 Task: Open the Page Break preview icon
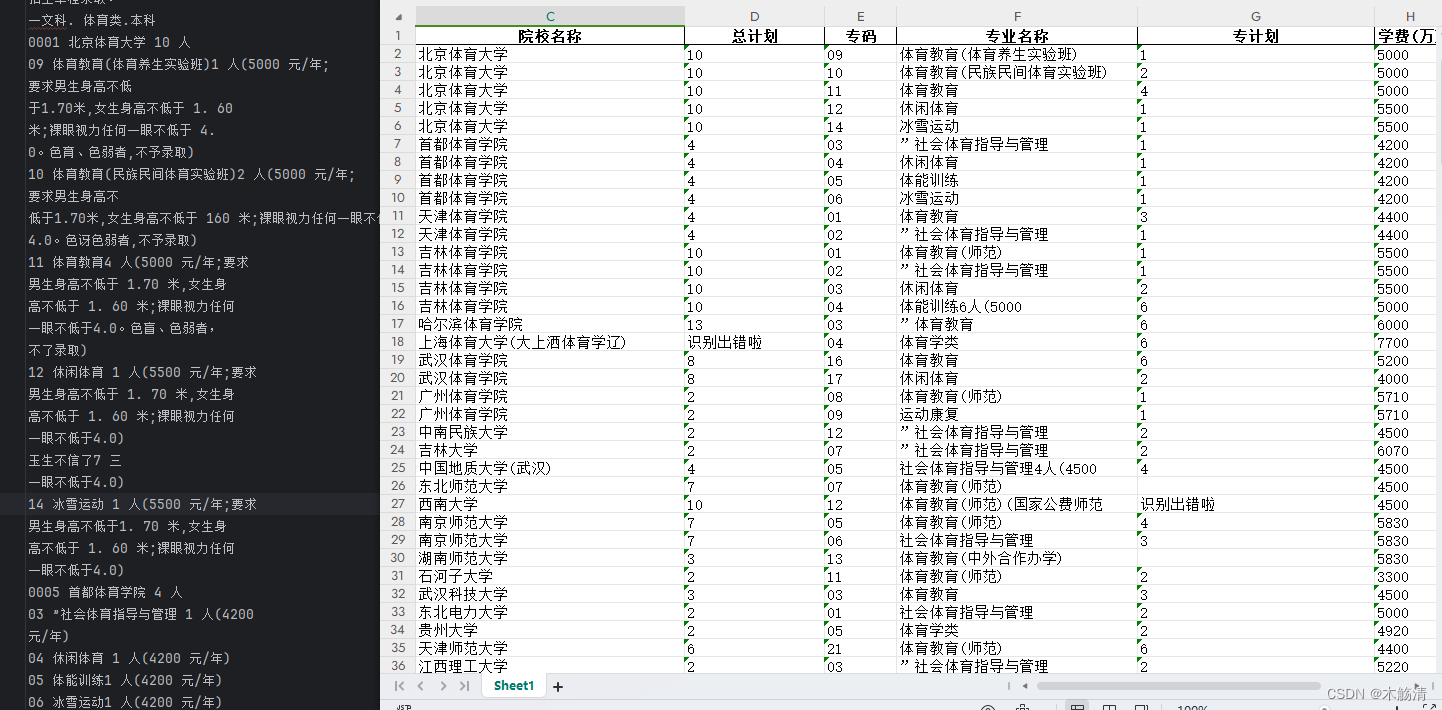[x=1140, y=707]
